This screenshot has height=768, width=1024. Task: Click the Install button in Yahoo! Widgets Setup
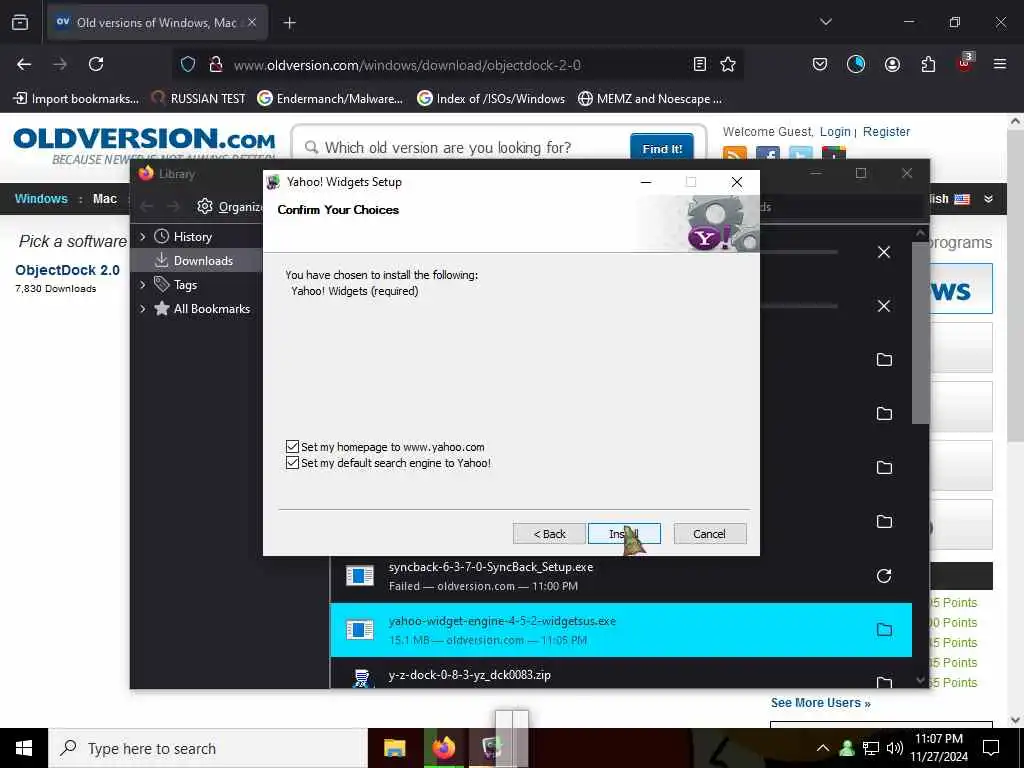click(x=624, y=534)
